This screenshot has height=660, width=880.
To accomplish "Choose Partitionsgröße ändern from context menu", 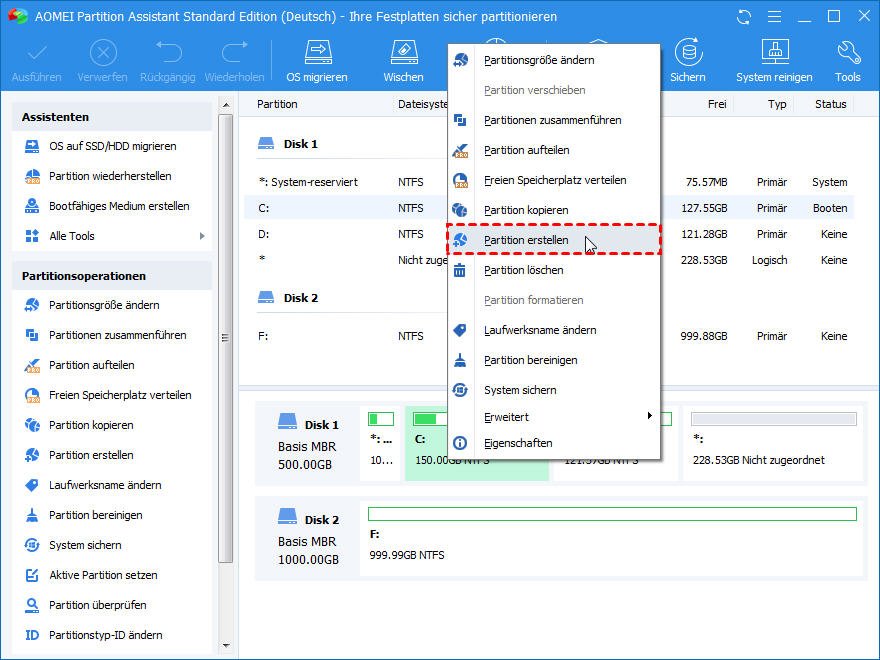I will (553, 60).
